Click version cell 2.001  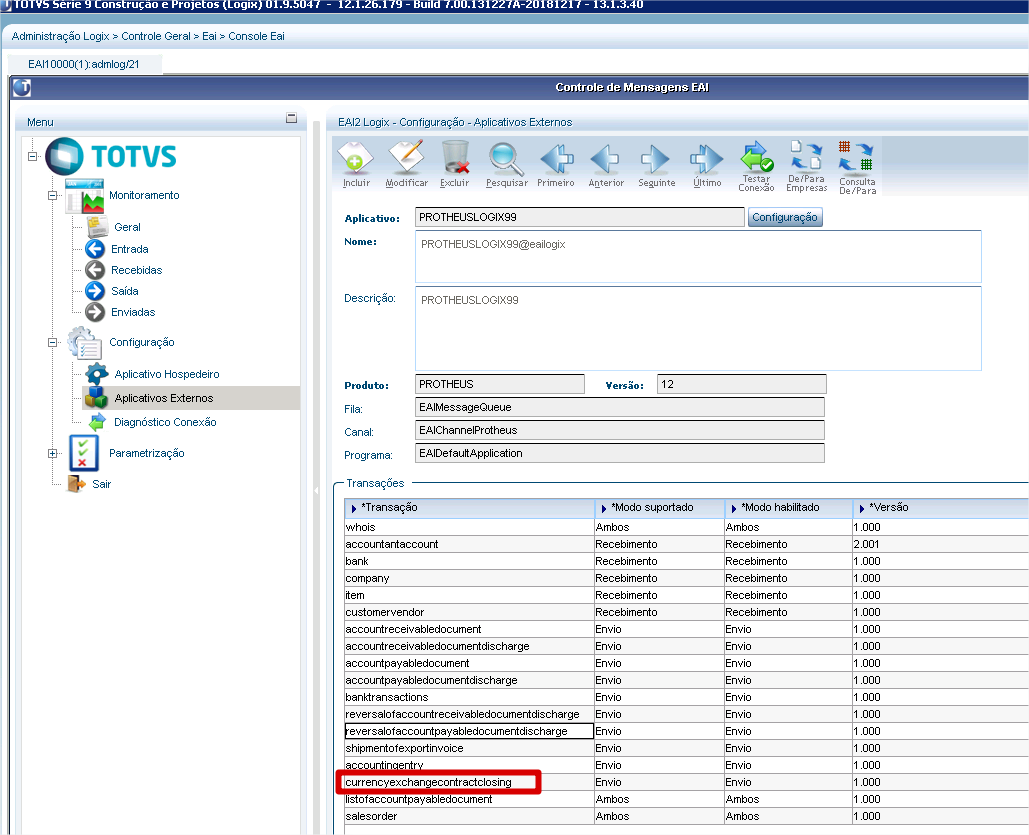940,544
